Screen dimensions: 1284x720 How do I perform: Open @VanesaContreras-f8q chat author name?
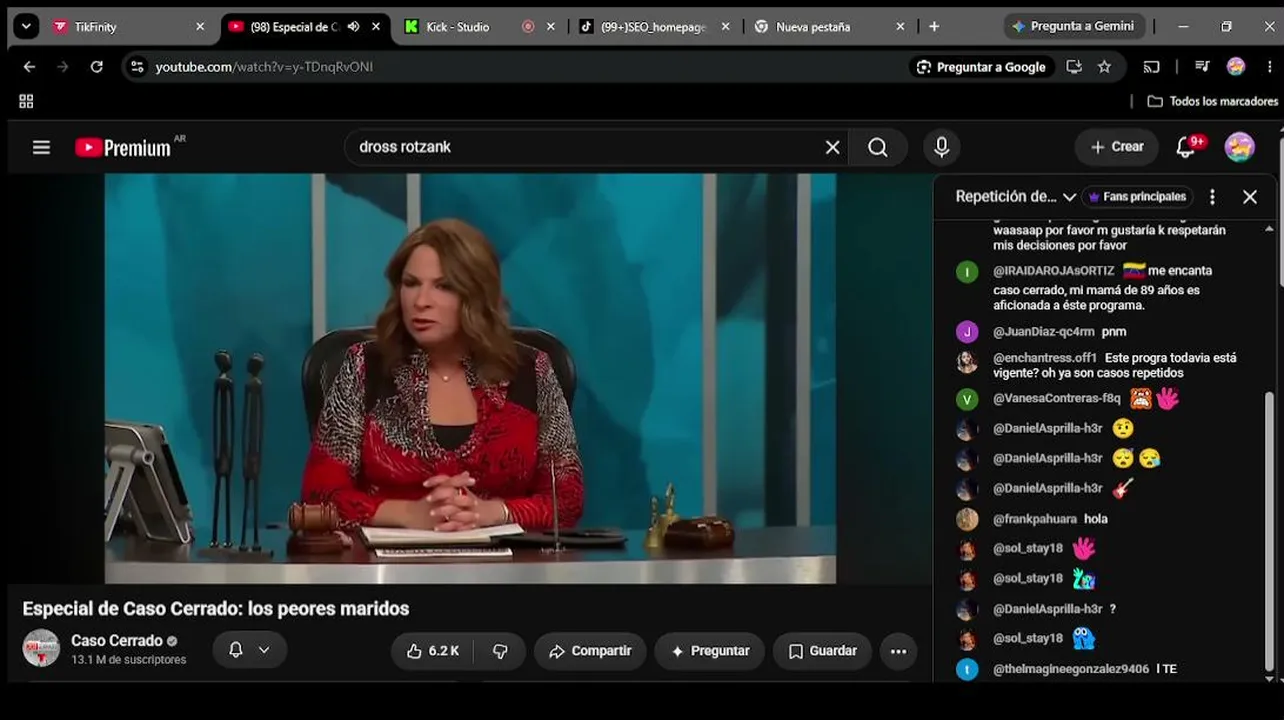pos(1056,398)
